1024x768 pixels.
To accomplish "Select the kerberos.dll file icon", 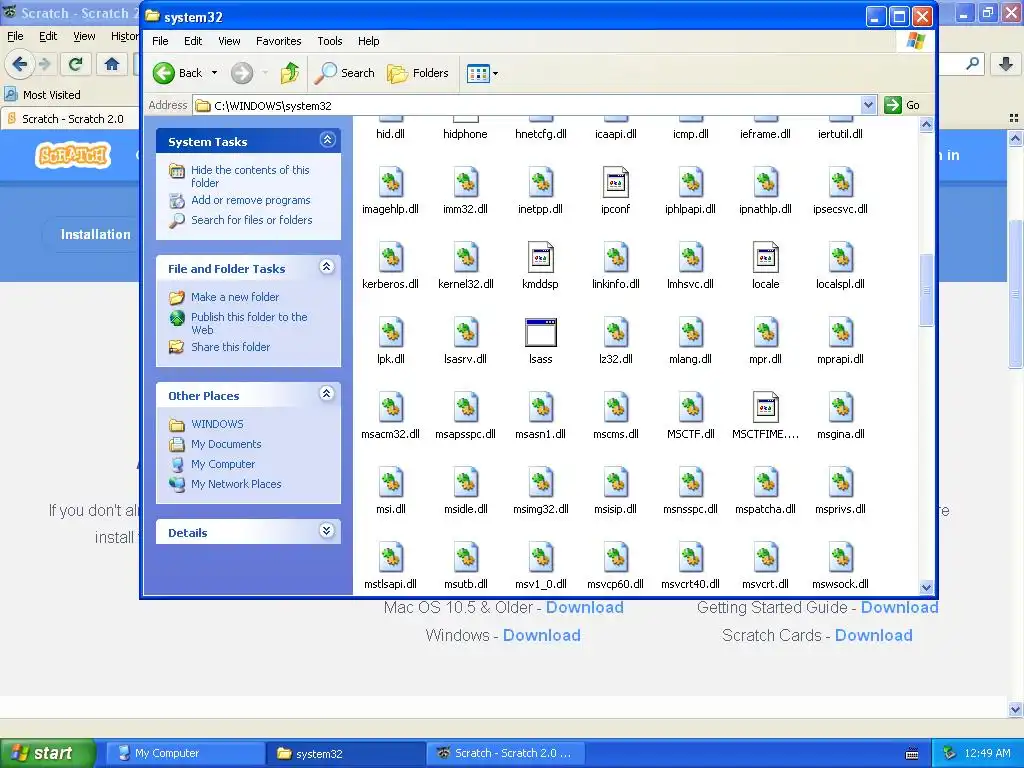I will point(391,257).
